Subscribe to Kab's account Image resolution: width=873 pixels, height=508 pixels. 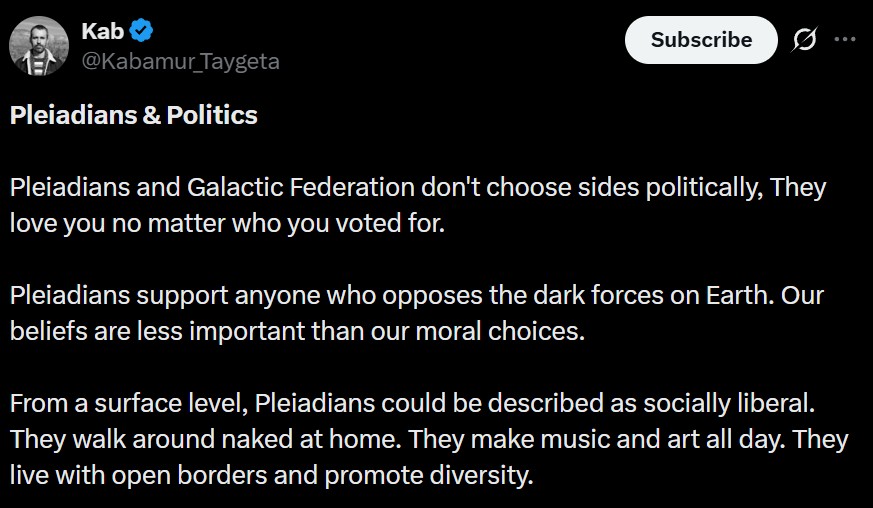coord(700,40)
